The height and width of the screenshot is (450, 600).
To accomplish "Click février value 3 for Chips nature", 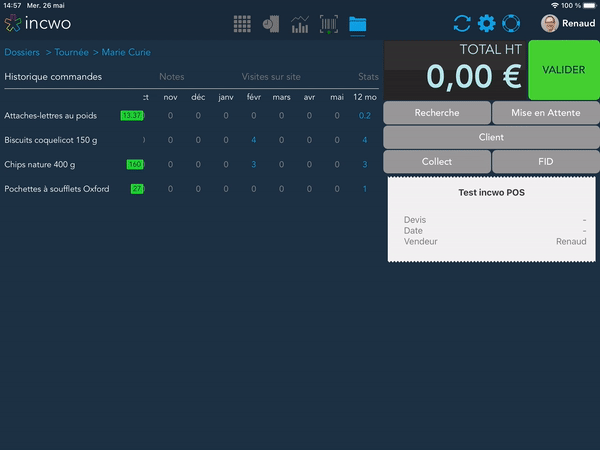I will pyautogui.click(x=254, y=165).
